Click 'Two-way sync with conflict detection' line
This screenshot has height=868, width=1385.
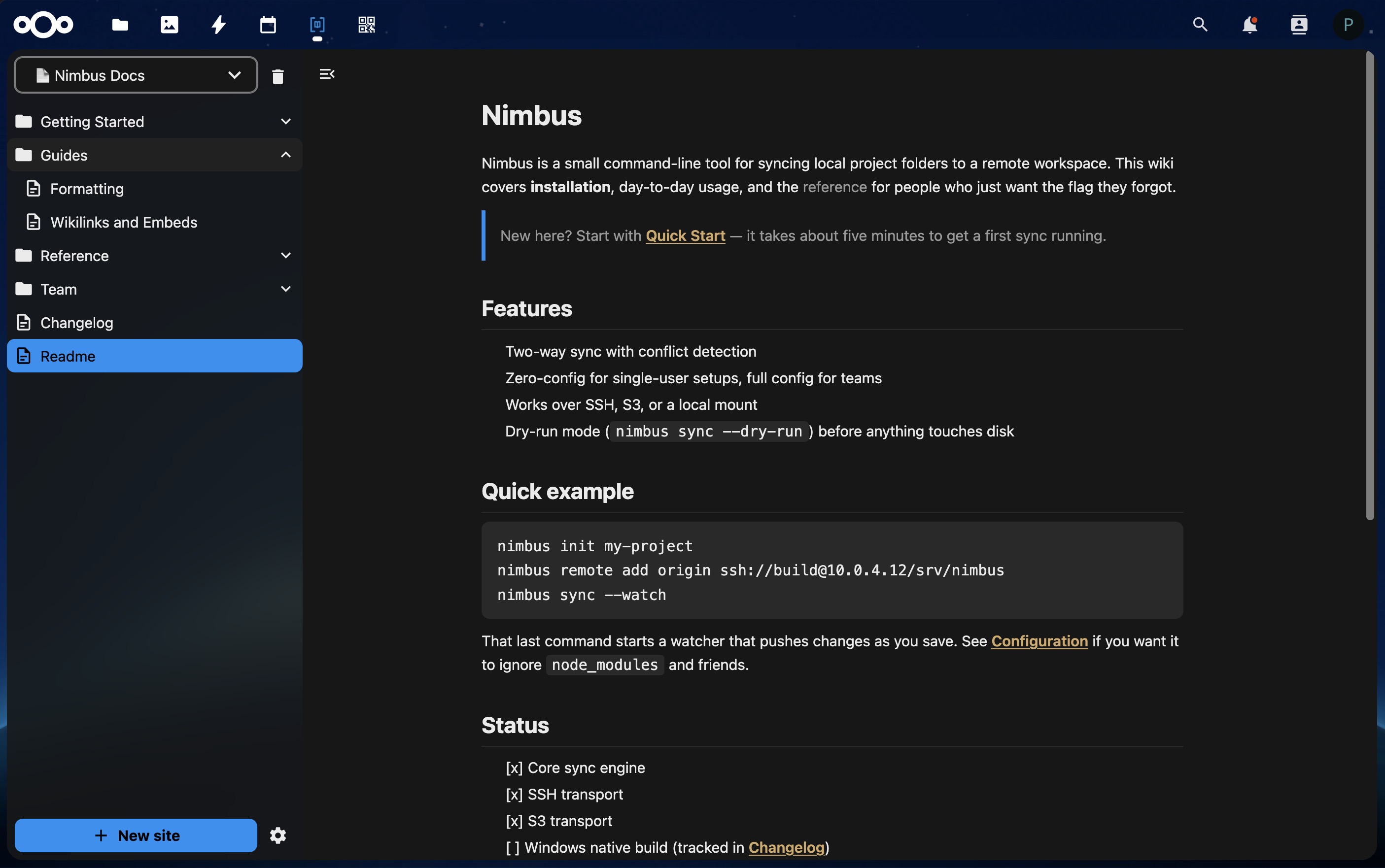click(630, 351)
